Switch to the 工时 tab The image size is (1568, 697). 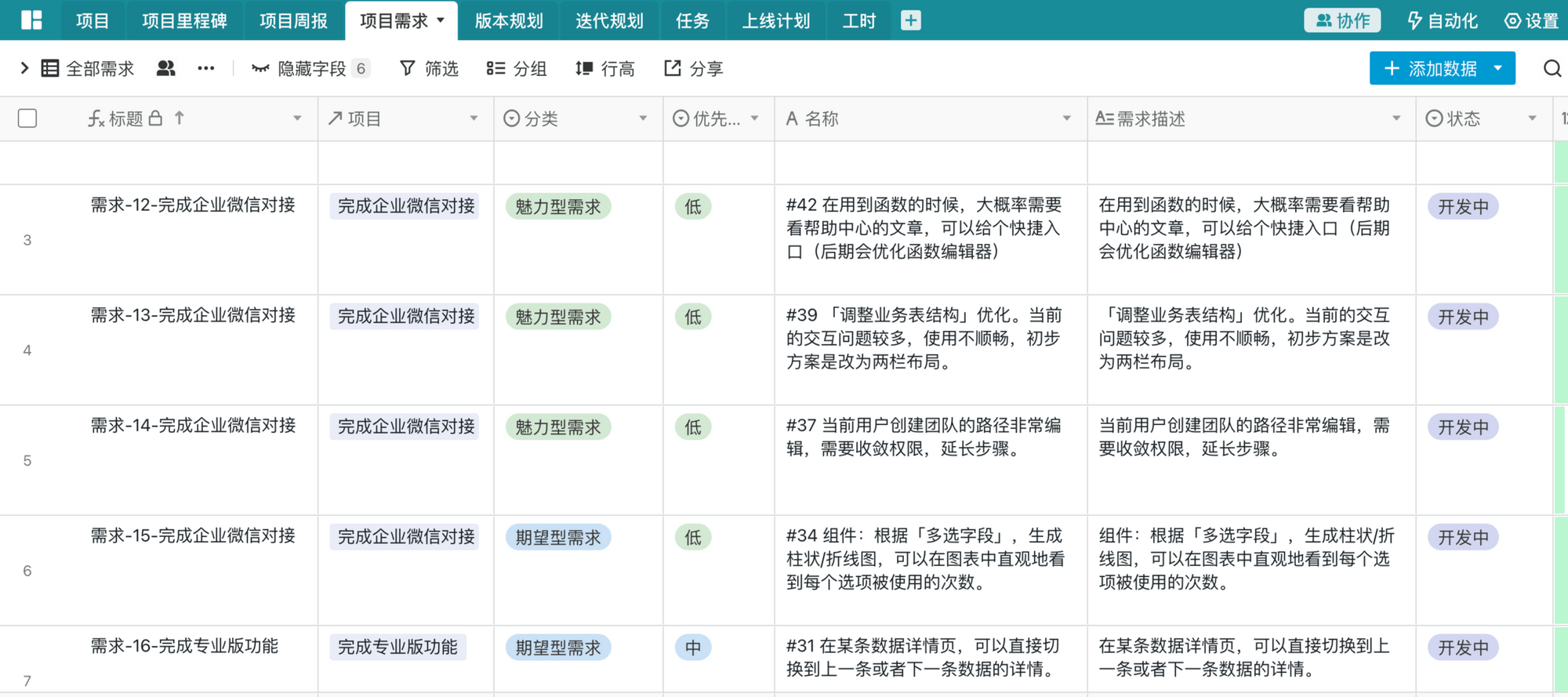858,20
